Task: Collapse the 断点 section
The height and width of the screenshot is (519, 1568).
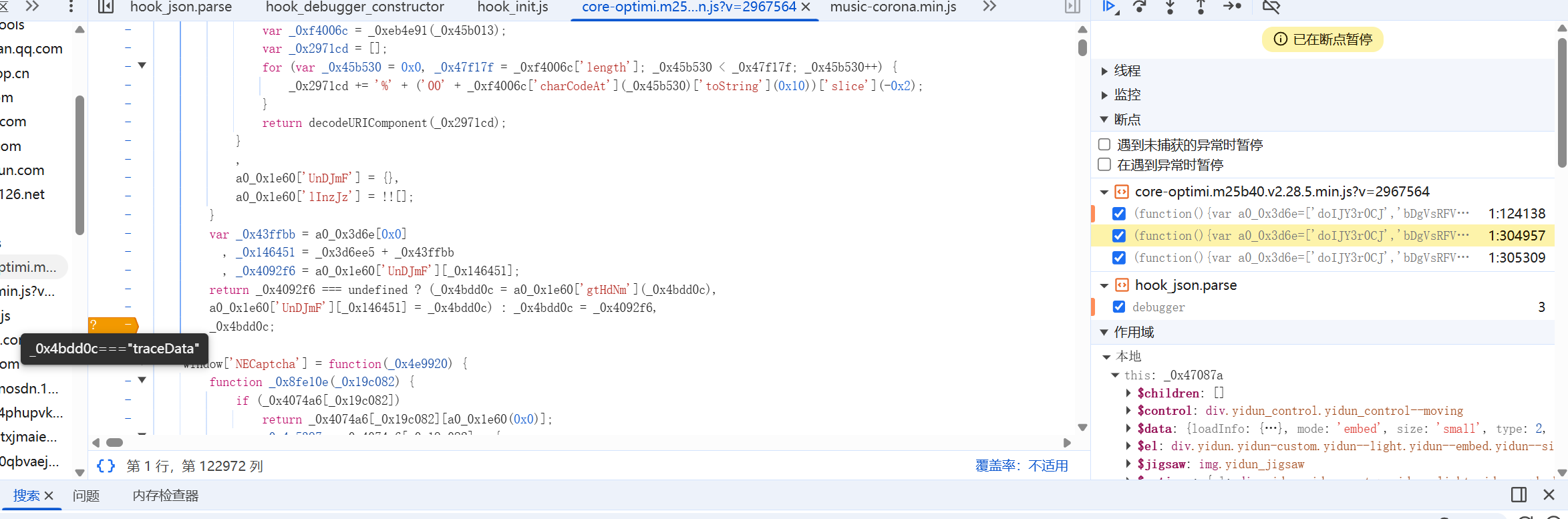Action: 1104,120
